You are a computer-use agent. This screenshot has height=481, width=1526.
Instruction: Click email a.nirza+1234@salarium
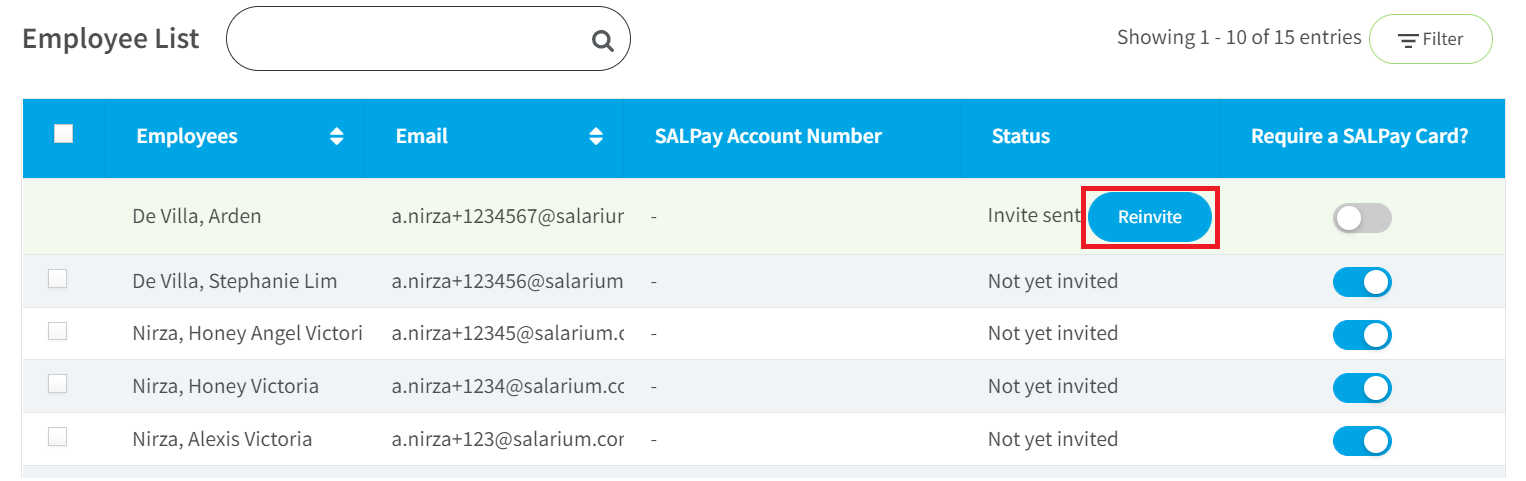pyautogui.click(x=508, y=386)
